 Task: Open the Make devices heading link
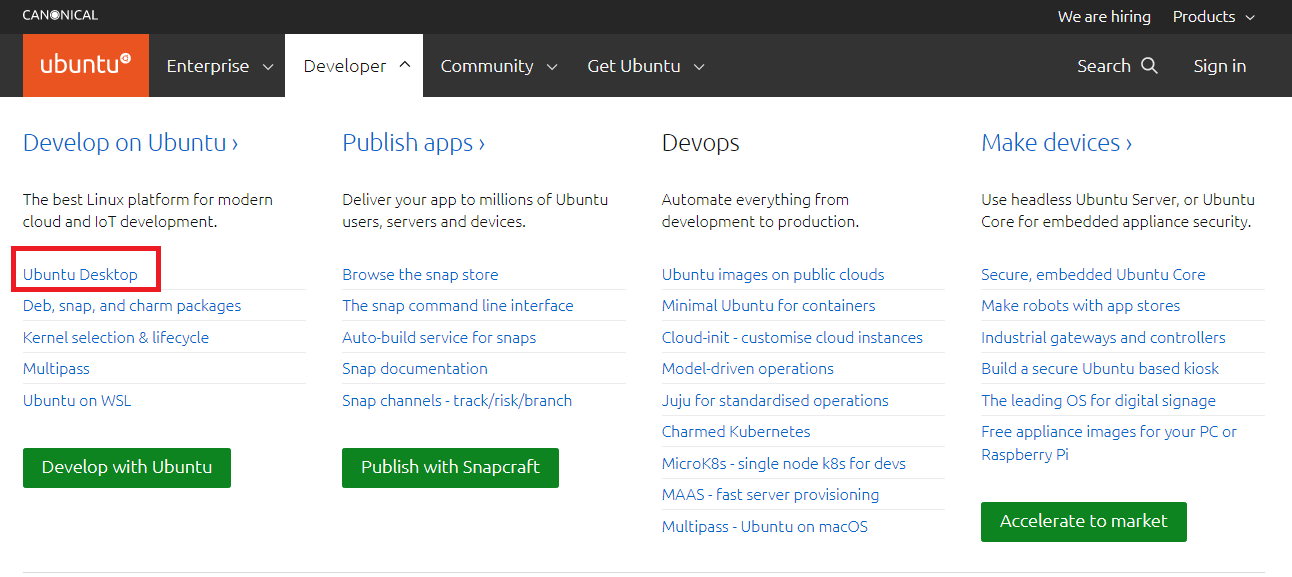[x=1057, y=142]
